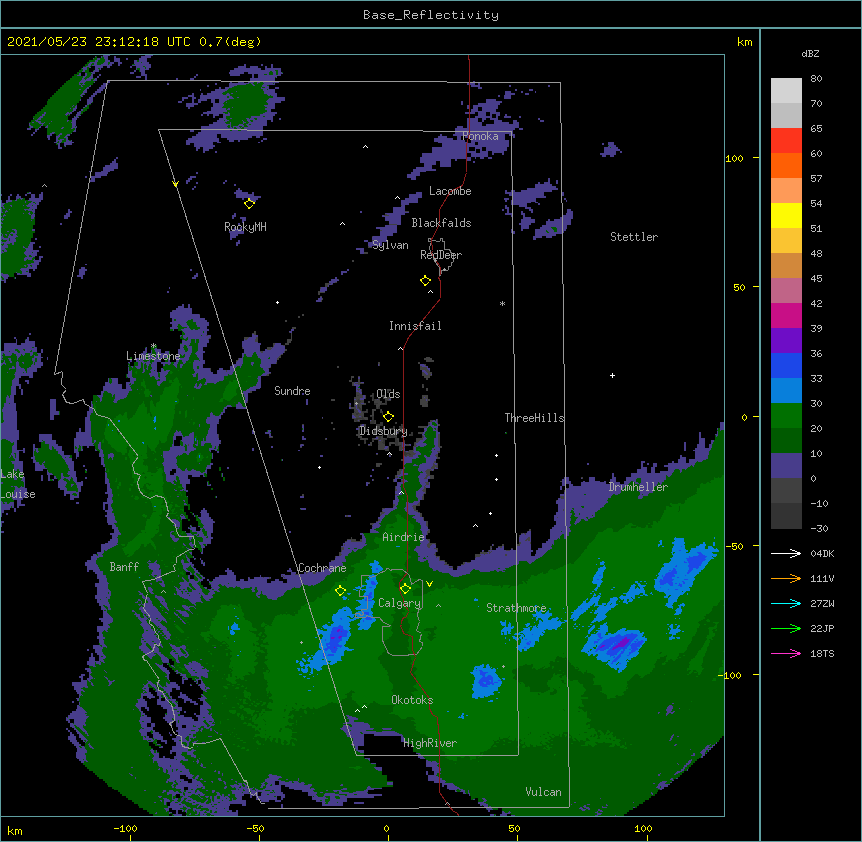Select the yellow diamond marker below Cochrane
Image resolution: width=862 pixels, height=842 pixels.
point(340,591)
